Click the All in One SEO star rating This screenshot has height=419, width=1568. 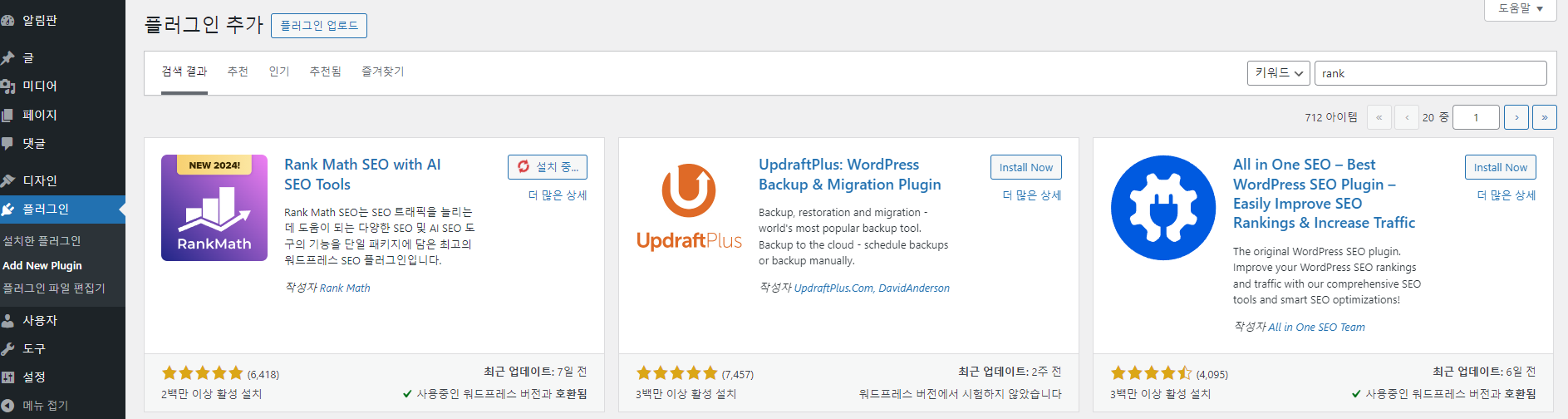tap(1151, 373)
